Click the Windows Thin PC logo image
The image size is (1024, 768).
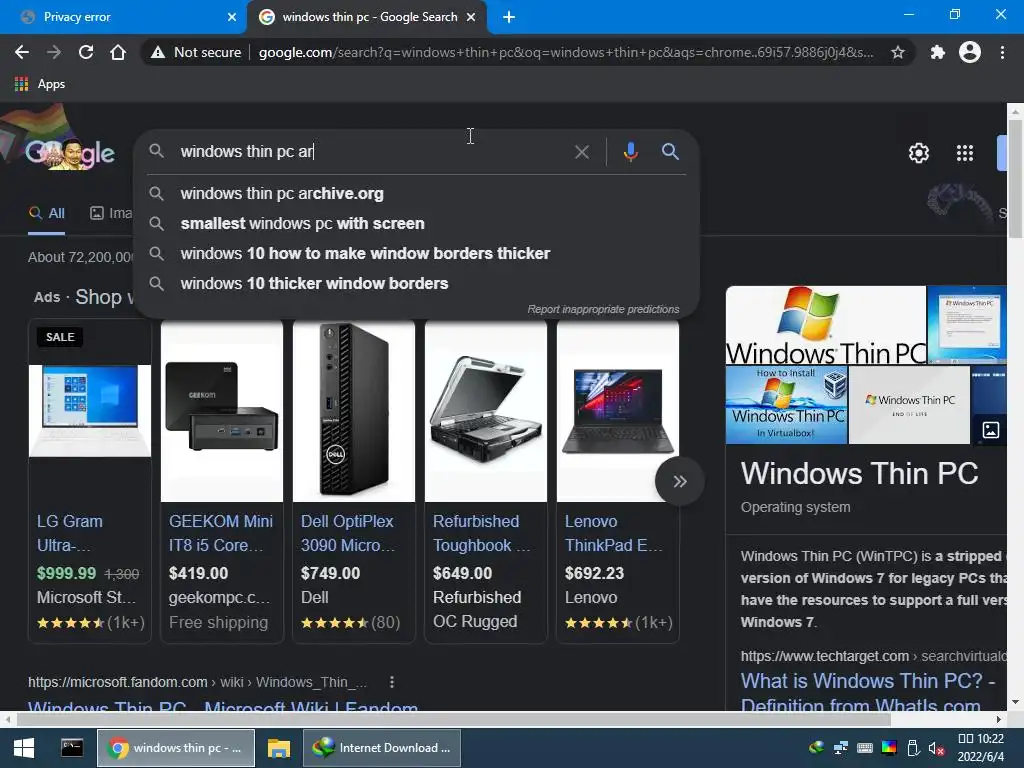(825, 325)
